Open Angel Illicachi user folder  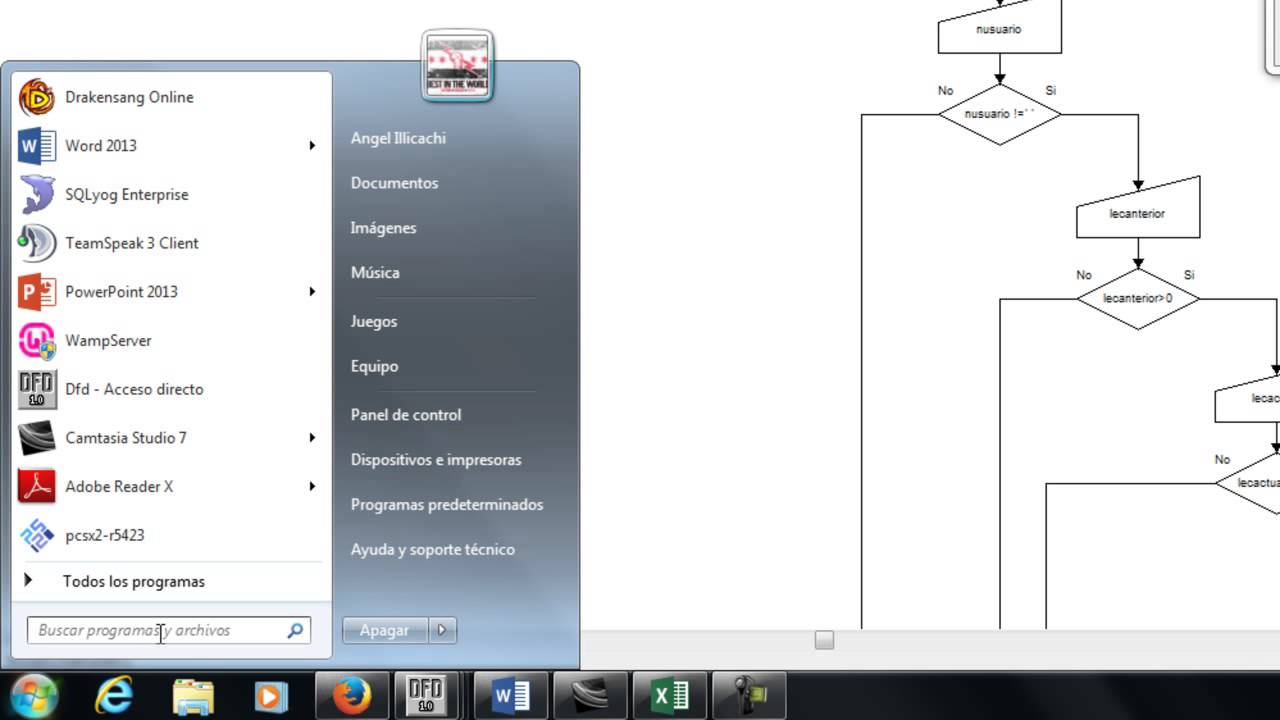coord(398,138)
